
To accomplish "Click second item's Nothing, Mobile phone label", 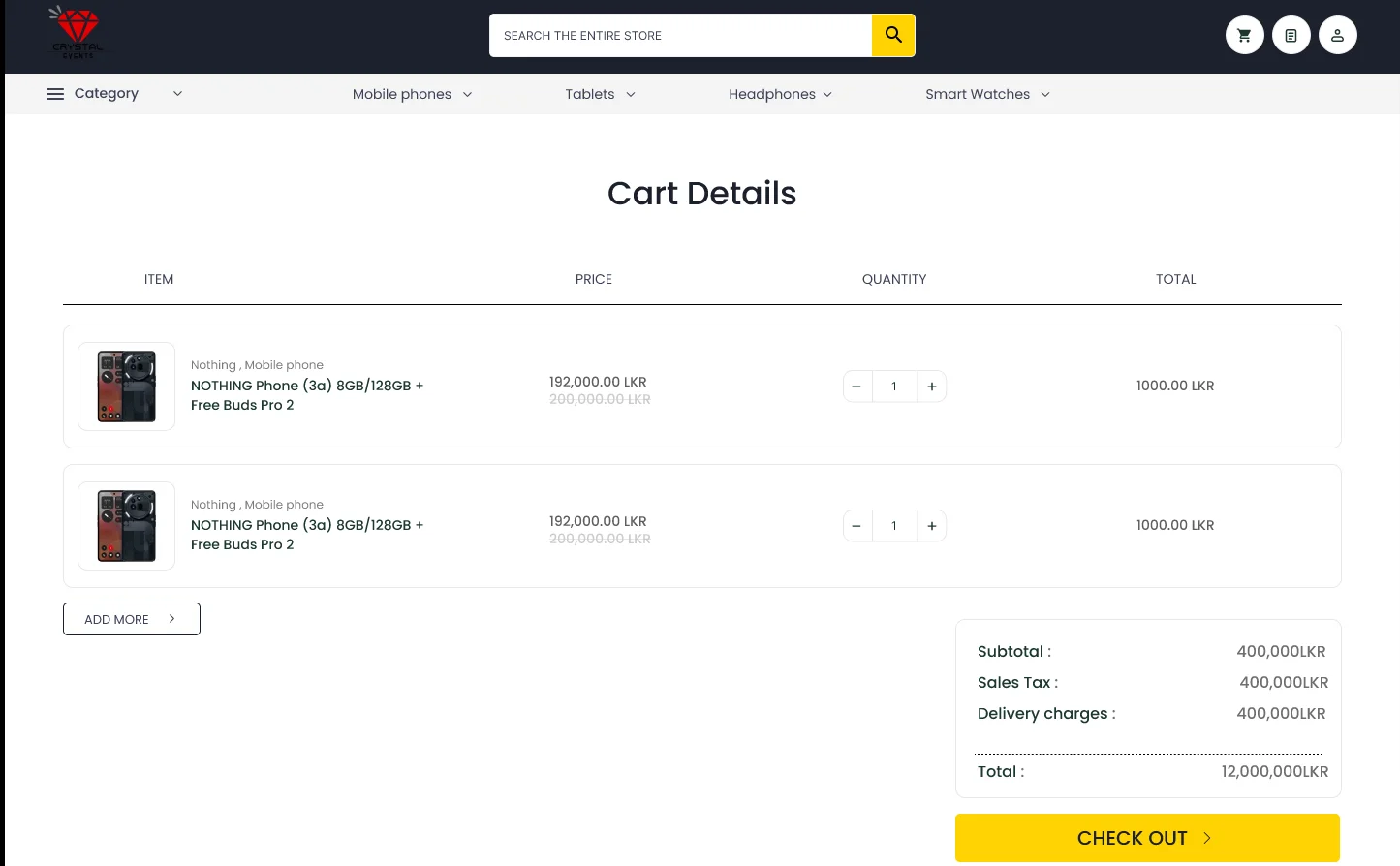I will pos(257,505).
